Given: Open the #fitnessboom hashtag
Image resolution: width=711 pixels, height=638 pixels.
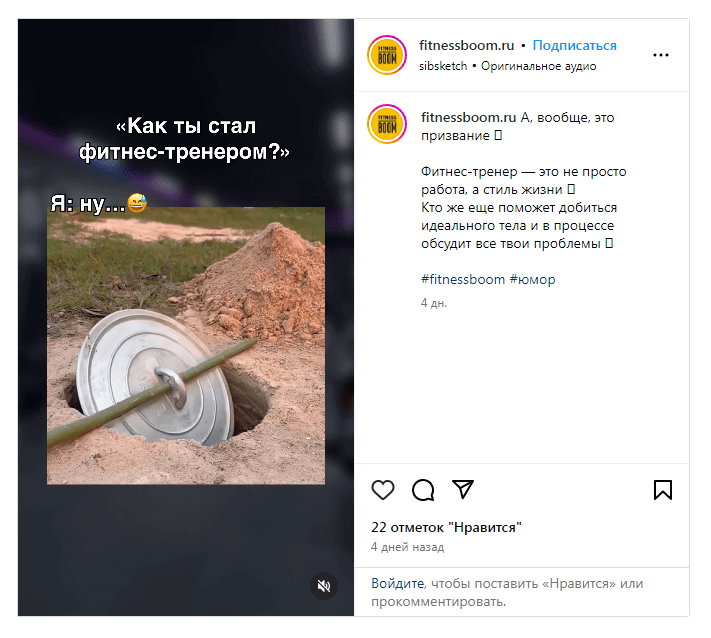Looking at the screenshot, I should tap(463, 279).
